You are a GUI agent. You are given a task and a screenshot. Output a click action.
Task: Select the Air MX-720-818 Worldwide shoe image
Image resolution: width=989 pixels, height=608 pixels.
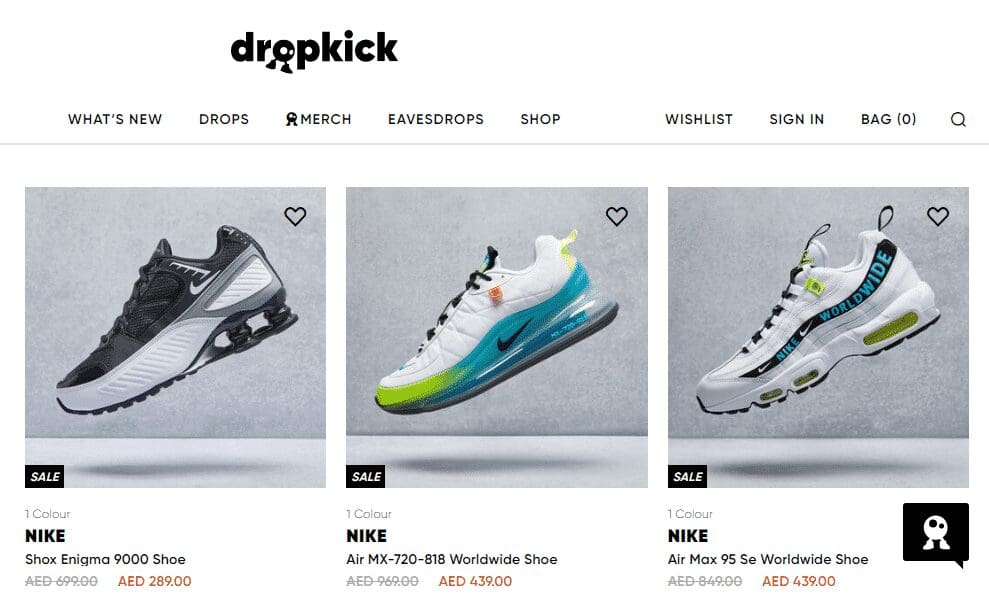click(497, 337)
